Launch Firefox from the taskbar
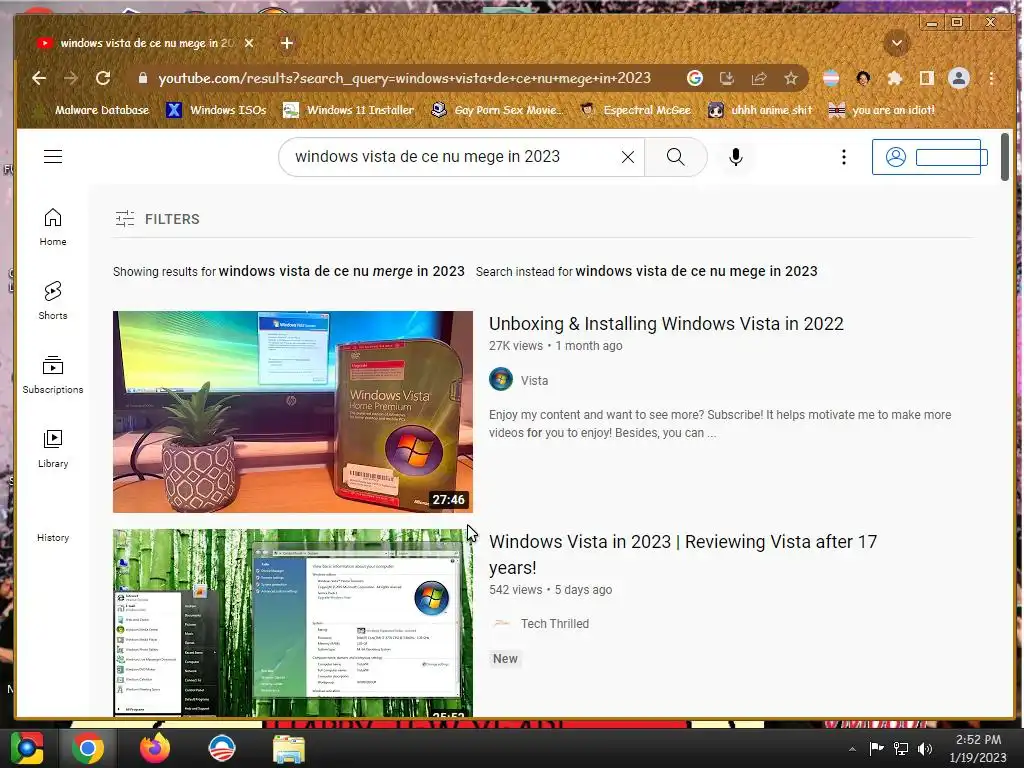This screenshot has width=1024, height=768. pos(155,748)
